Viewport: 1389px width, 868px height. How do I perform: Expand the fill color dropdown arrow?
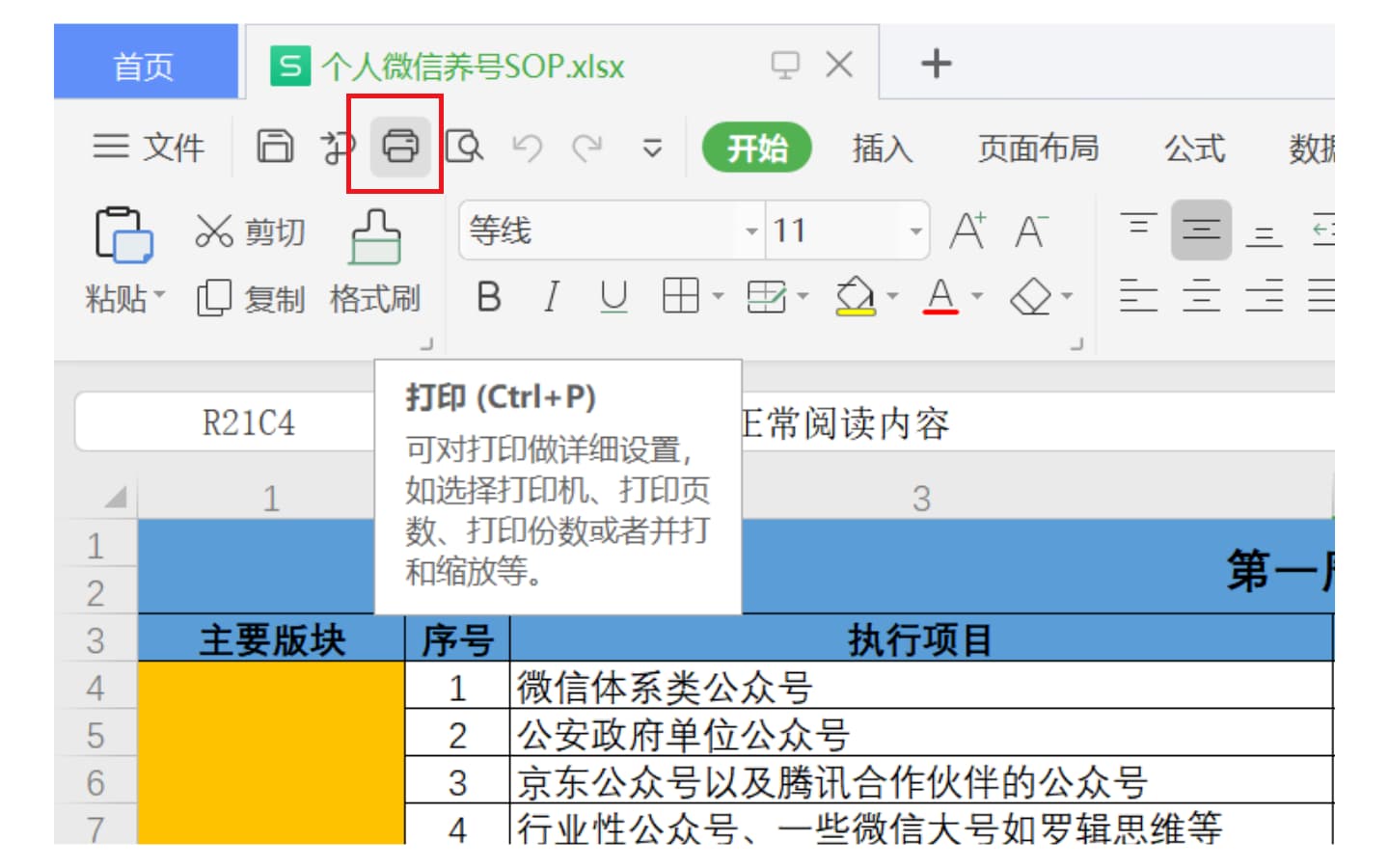pyautogui.click(x=892, y=296)
